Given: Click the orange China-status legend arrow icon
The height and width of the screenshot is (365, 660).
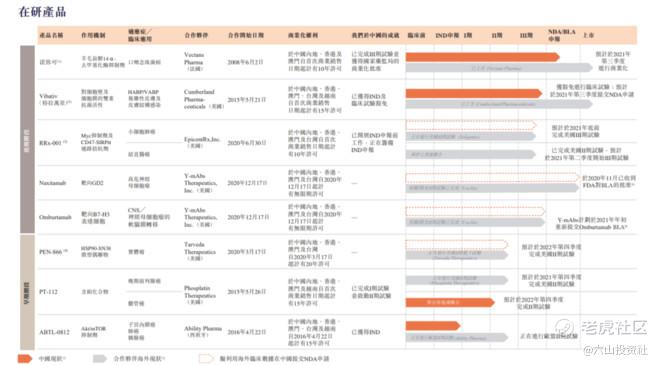Looking at the screenshot, I should [25, 359].
